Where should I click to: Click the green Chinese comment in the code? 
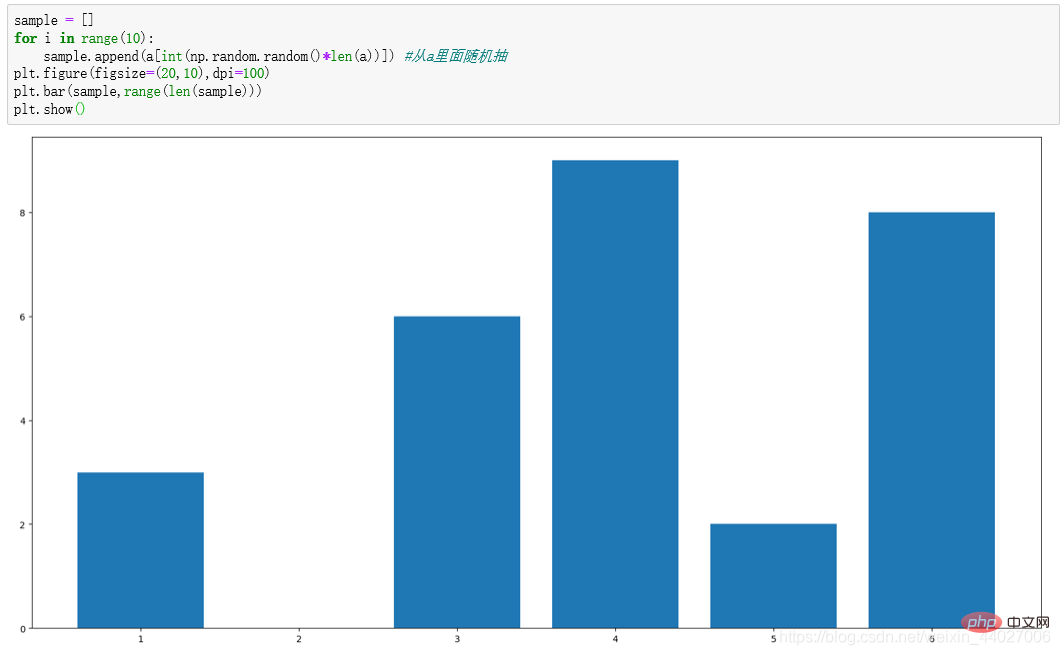(x=462, y=56)
